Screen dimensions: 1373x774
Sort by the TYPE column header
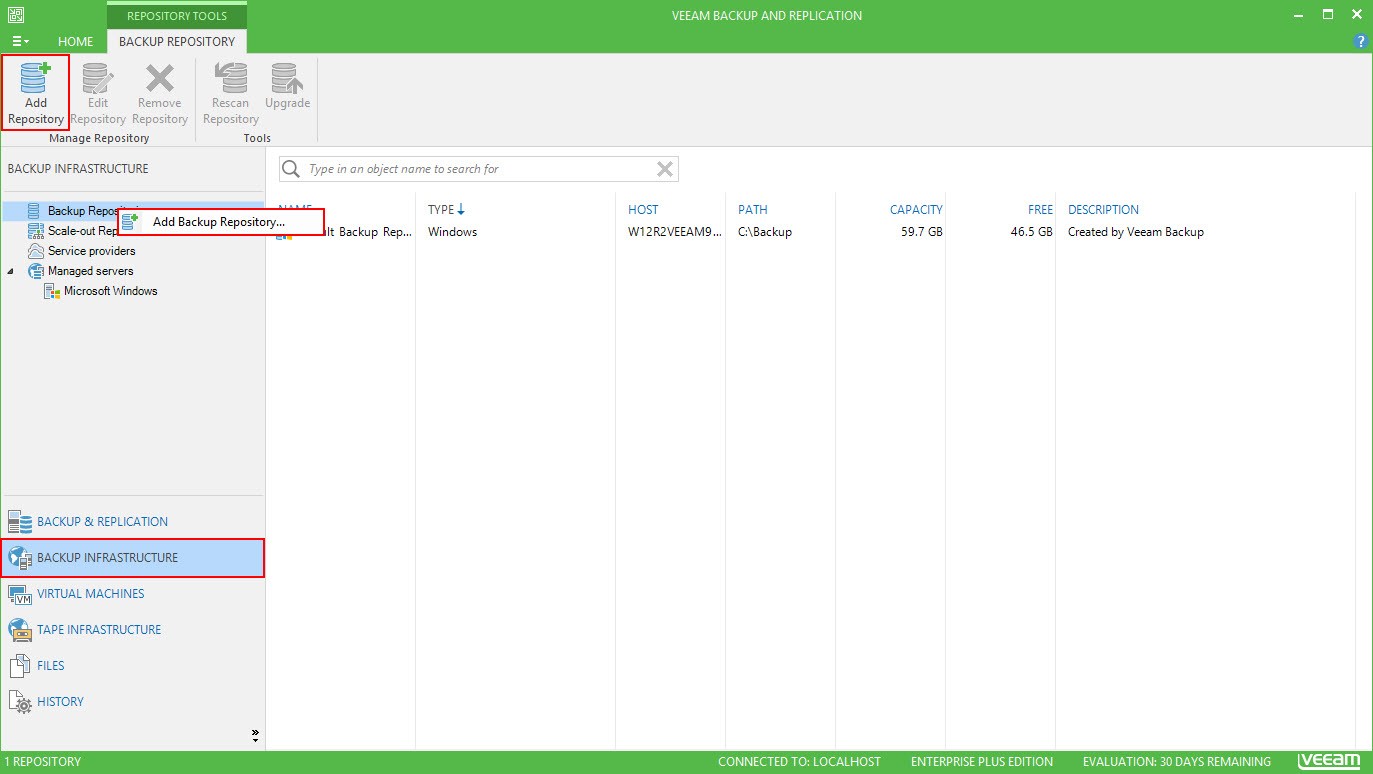[x=447, y=210]
